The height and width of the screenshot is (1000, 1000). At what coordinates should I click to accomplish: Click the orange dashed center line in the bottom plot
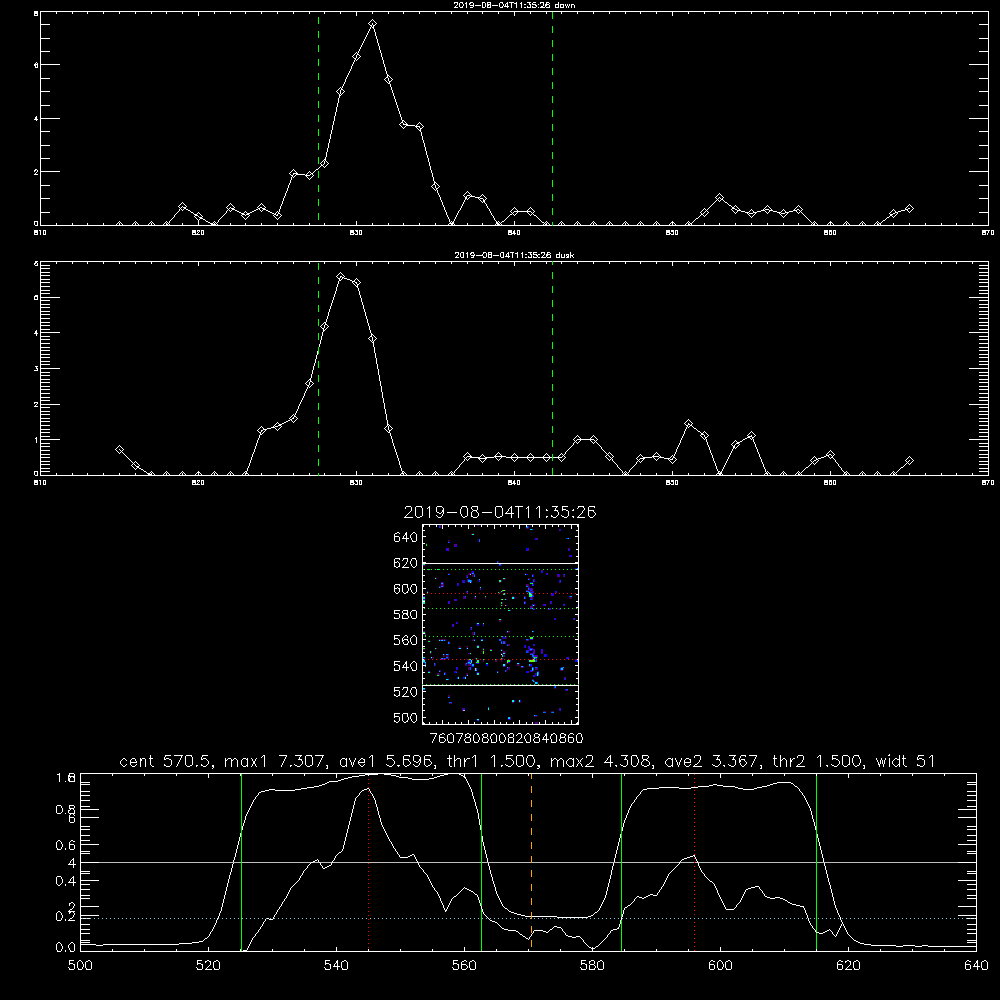(531, 862)
